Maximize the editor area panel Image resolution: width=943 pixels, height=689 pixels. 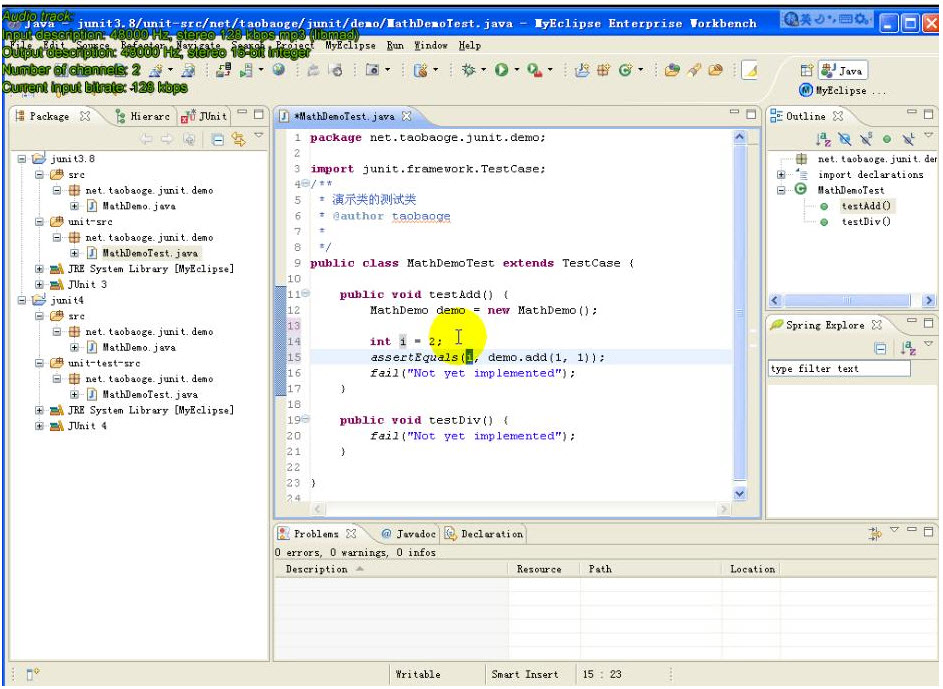pyautogui.click(x=751, y=115)
